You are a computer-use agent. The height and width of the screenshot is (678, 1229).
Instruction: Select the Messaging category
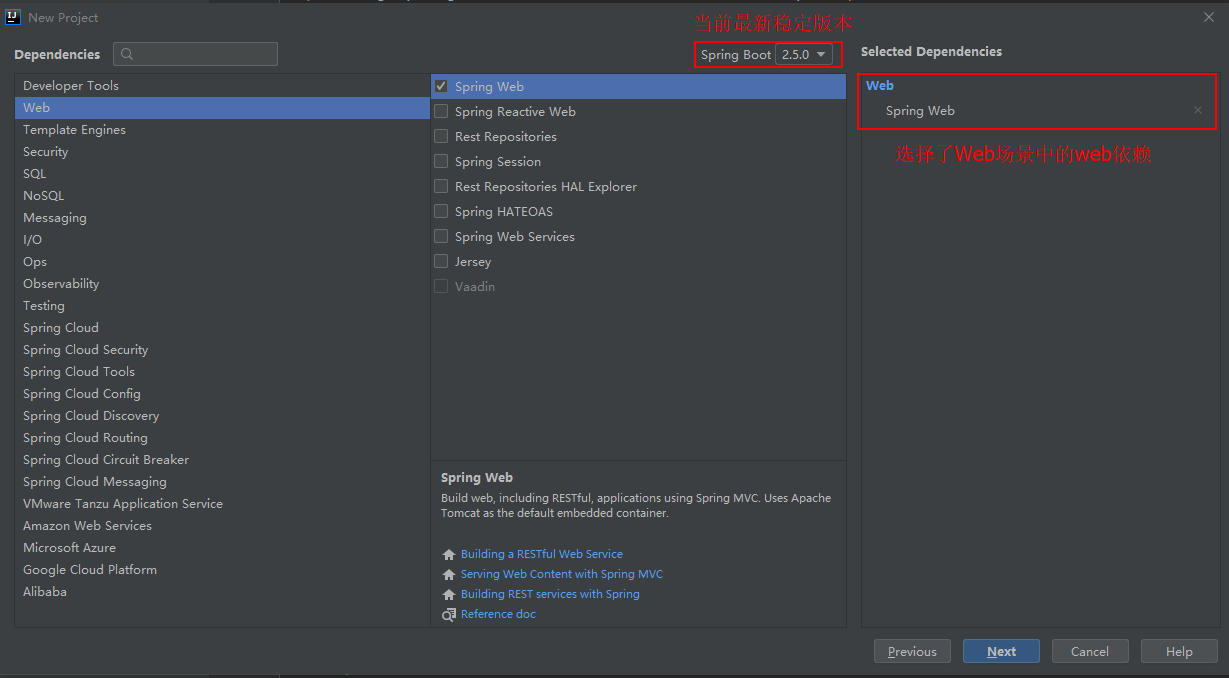(222, 218)
